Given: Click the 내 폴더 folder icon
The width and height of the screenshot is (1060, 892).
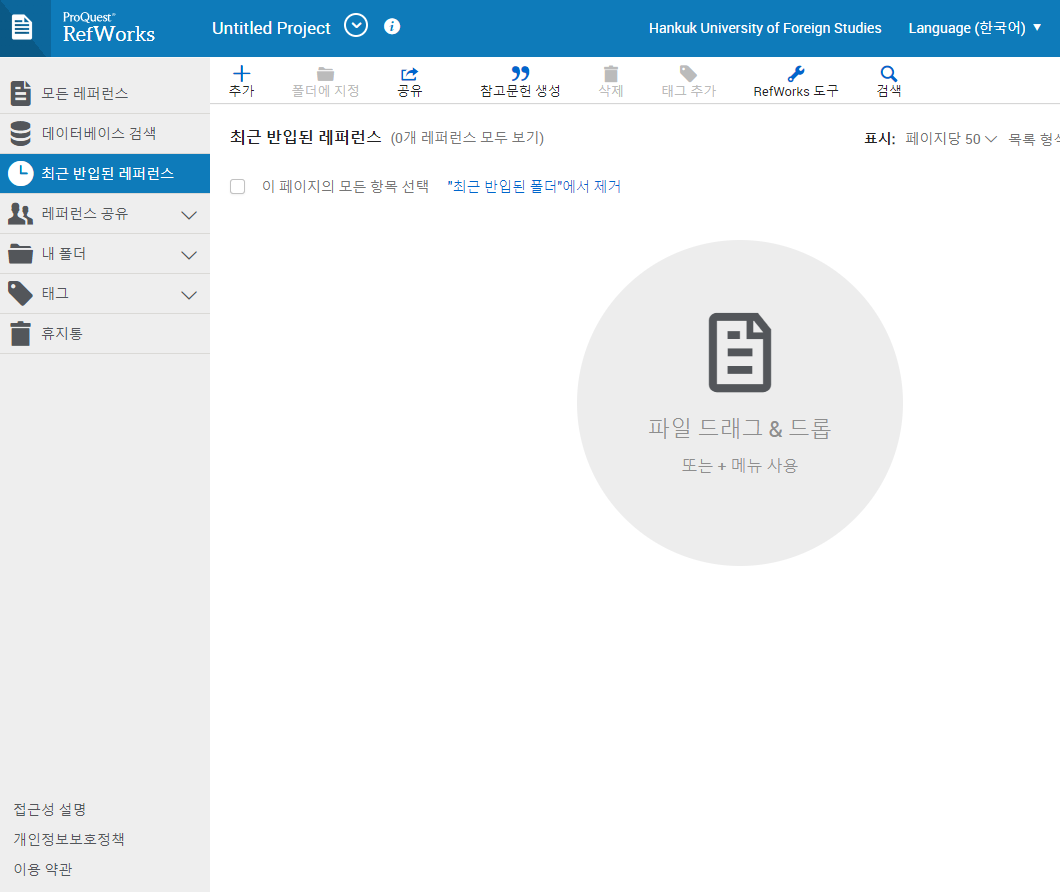Looking at the screenshot, I should (x=20, y=254).
